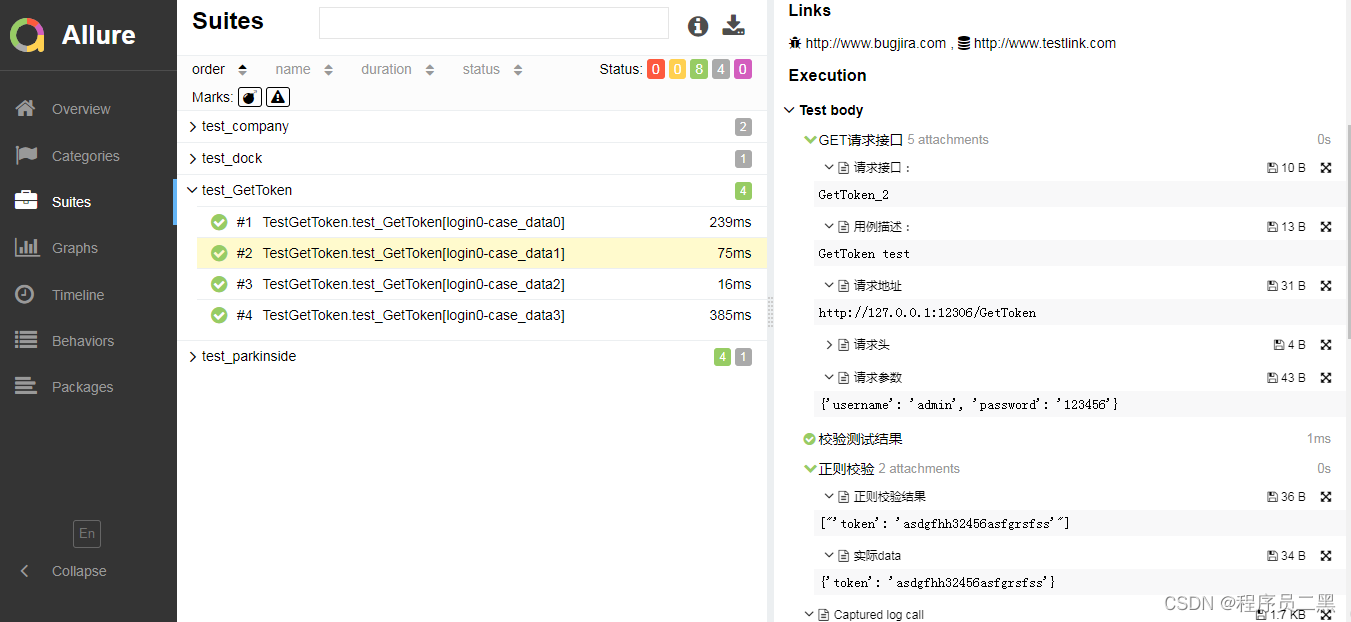Expand the test_dock suite
Screen dimensions: 1351x622
[472, 159]
